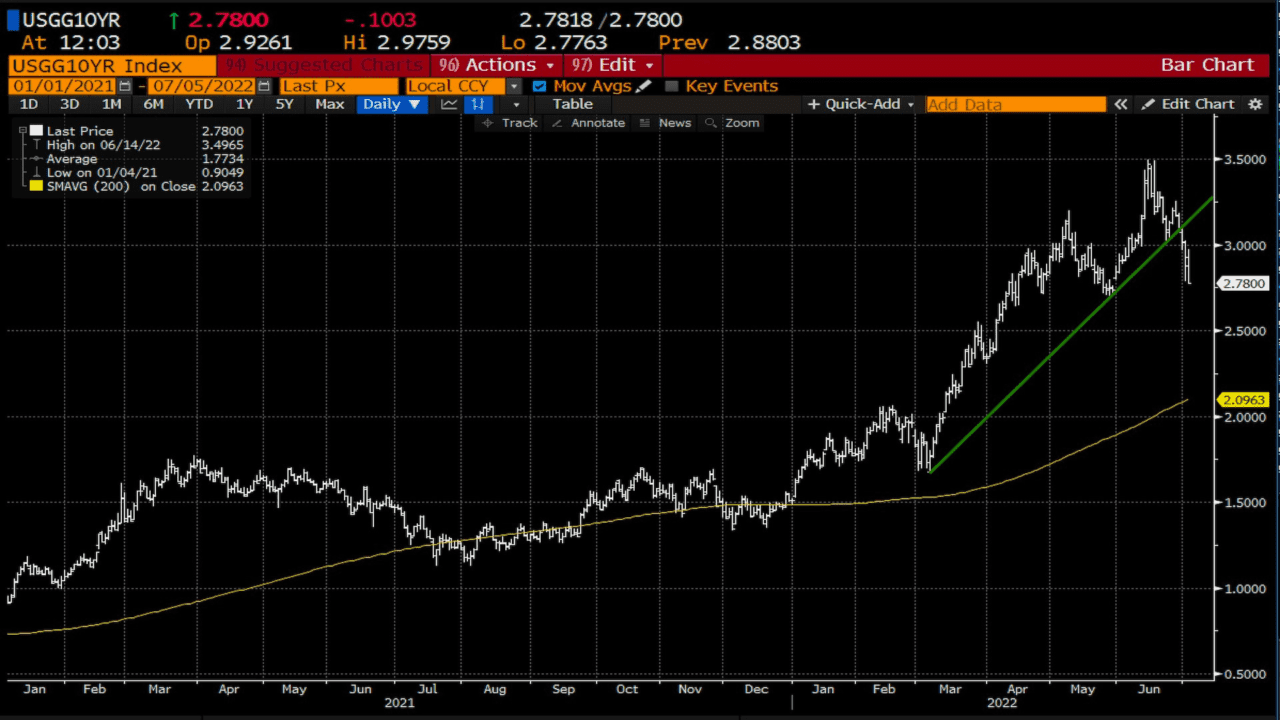The image size is (1280, 720).
Task: Click the pencil icon beside Mov Avgs
Action: coord(643,86)
